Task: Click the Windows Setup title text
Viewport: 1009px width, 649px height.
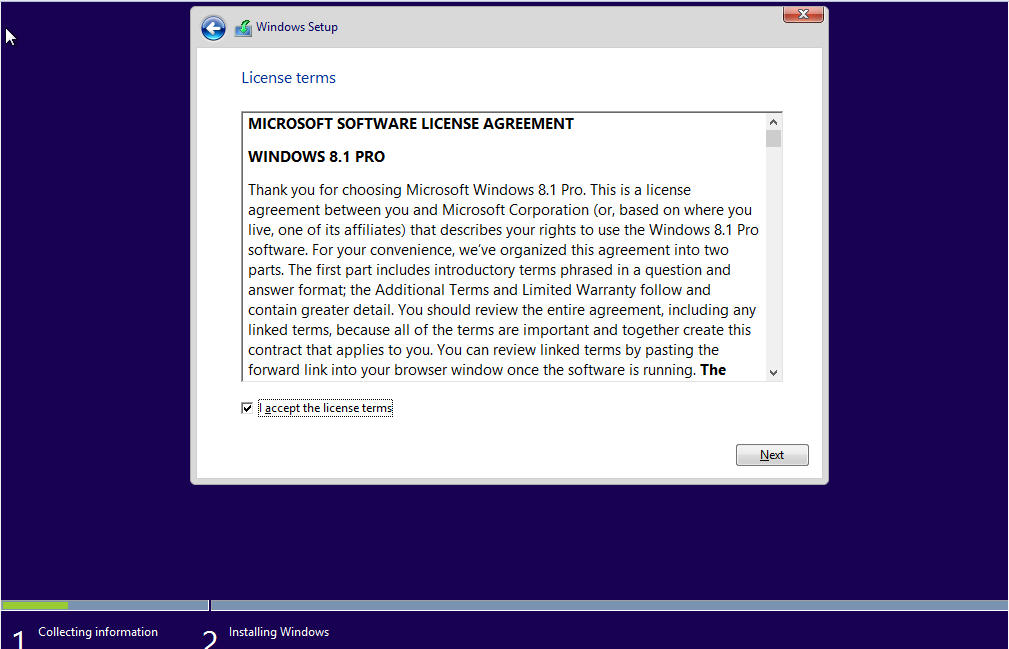Action: (297, 27)
